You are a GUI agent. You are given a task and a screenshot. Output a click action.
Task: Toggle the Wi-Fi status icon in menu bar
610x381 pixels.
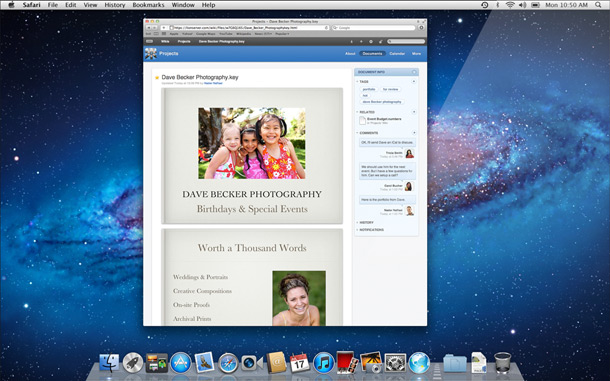pos(510,5)
